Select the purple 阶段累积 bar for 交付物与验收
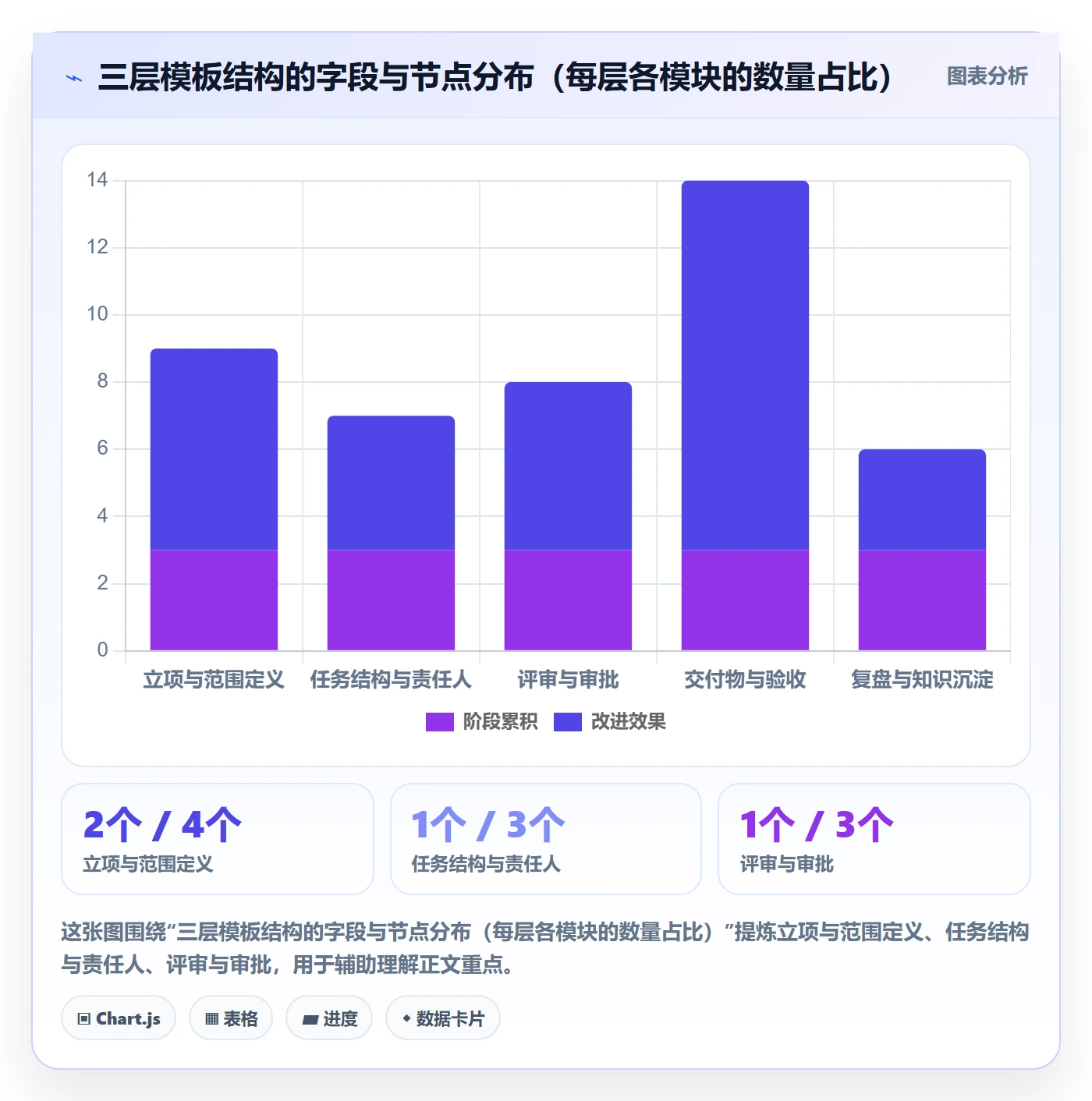1092x1101 pixels. point(745,600)
